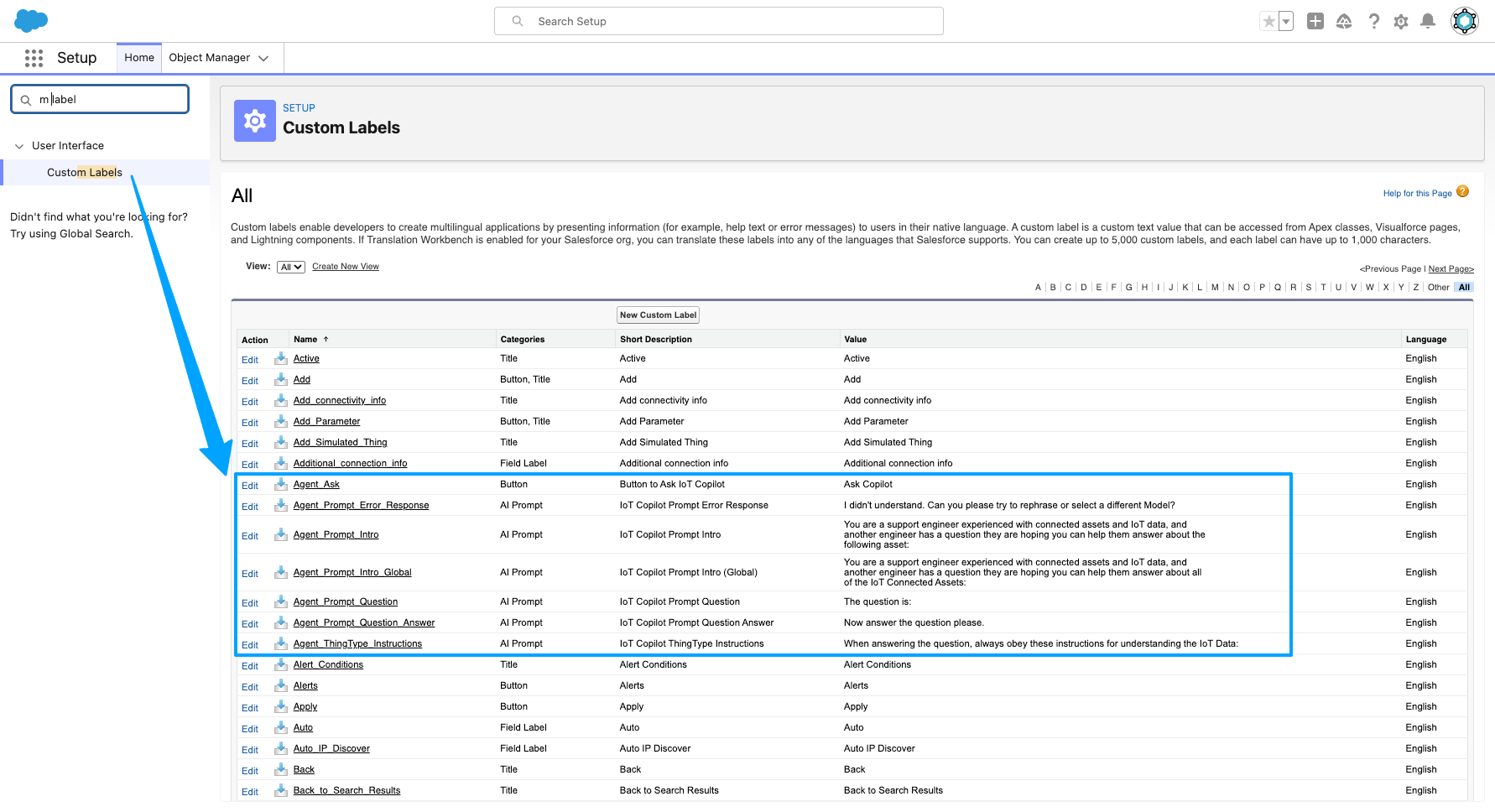Click the Create New View link

click(x=346, y=267)
